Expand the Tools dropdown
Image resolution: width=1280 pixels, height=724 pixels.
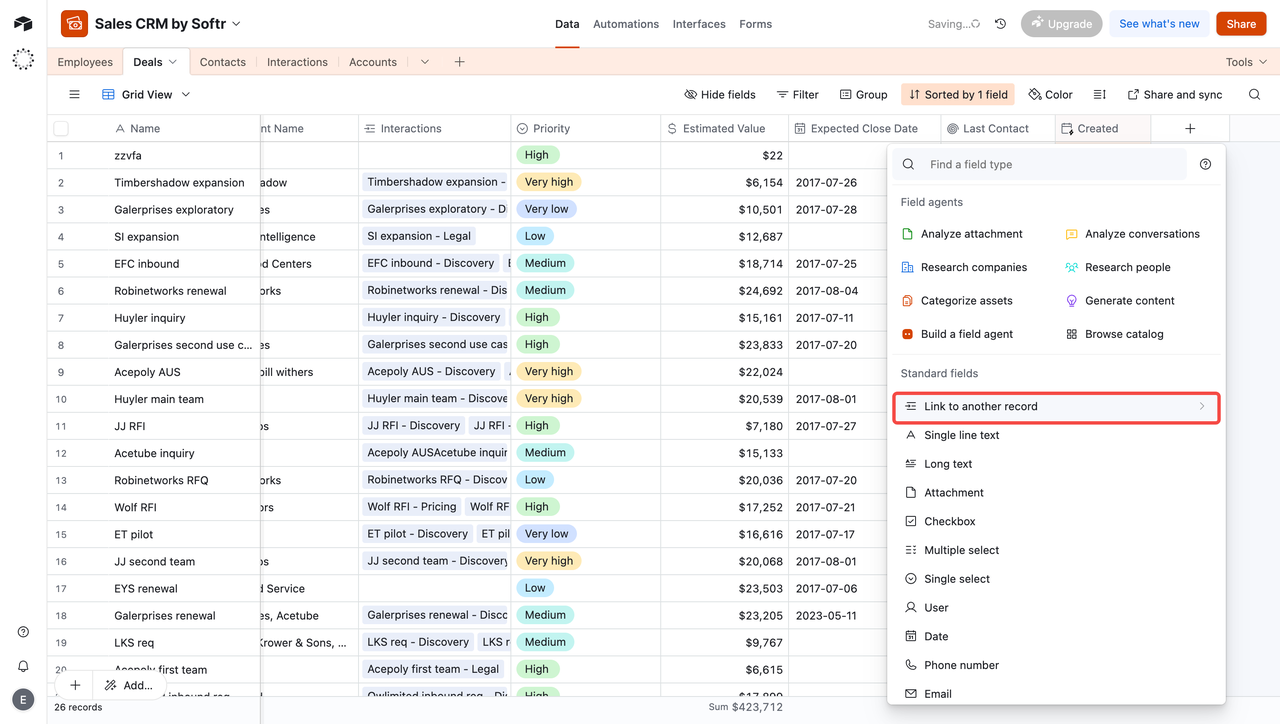(x=1245, y=61)
